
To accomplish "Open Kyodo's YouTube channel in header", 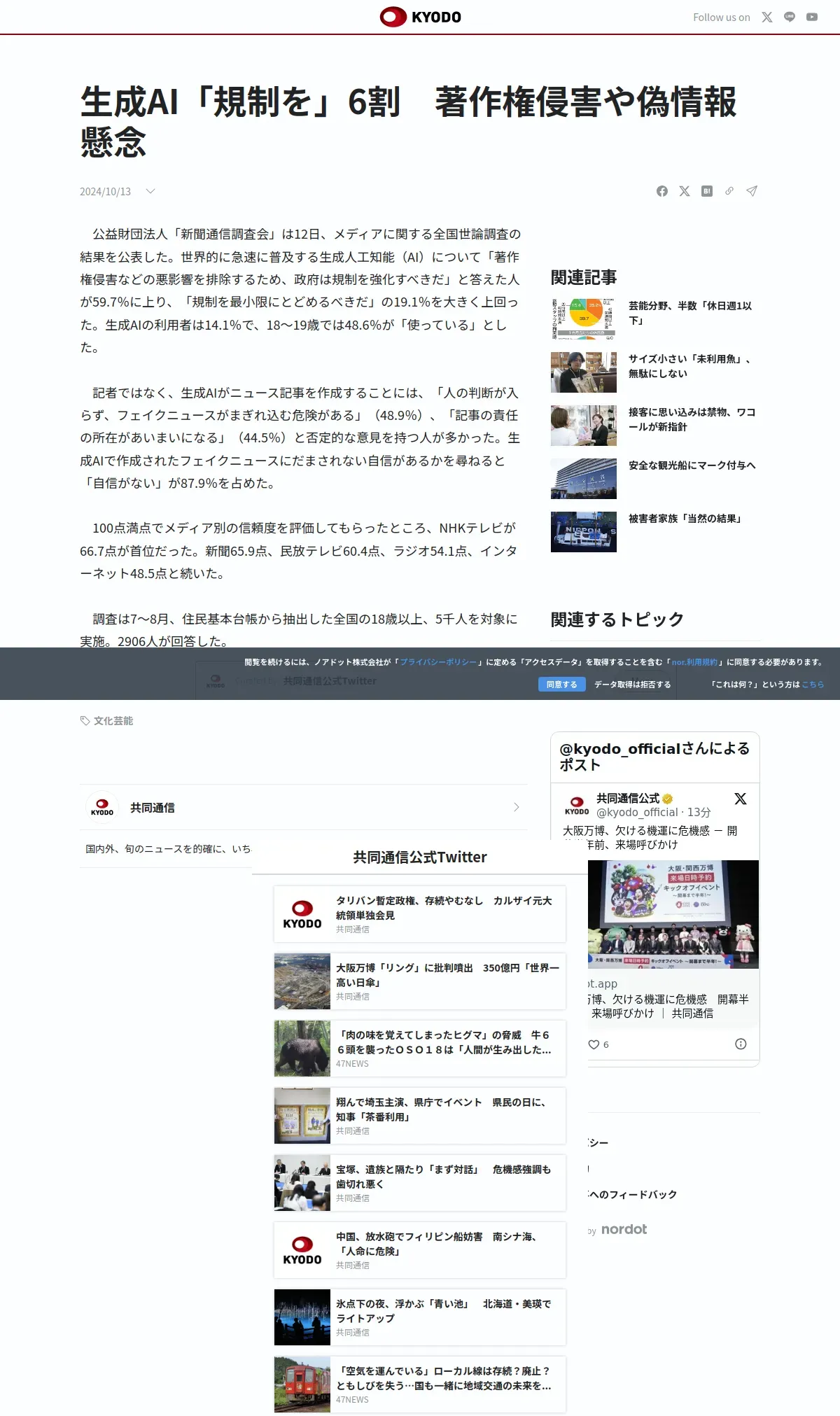I will click(812, 17).
